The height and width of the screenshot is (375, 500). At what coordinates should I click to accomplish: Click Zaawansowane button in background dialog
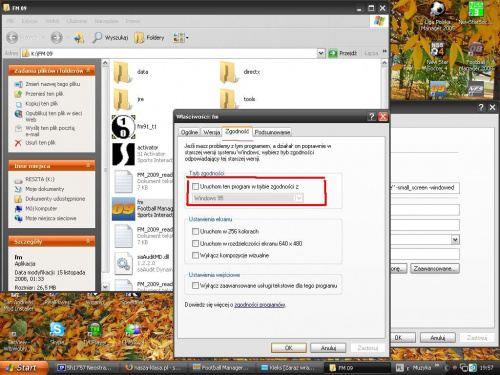435,268
